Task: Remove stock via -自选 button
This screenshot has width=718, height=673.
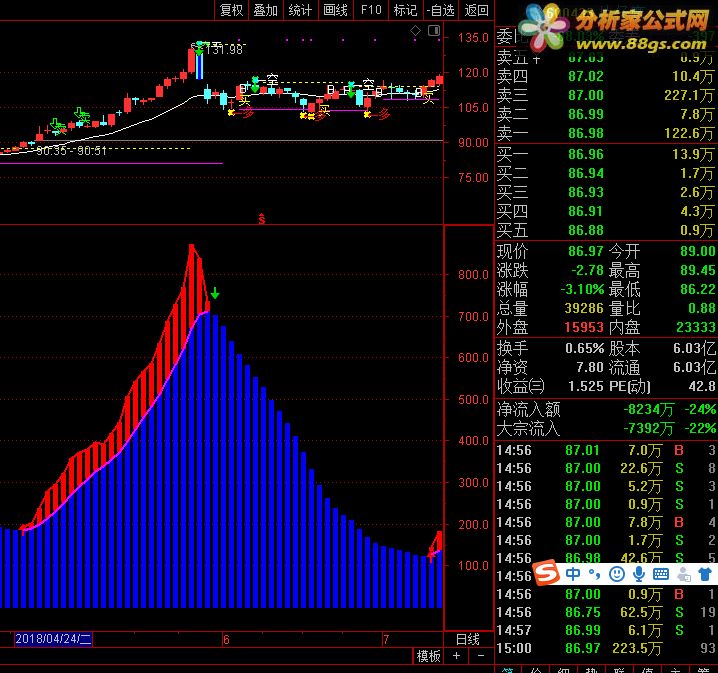Action: coord(440,10)
